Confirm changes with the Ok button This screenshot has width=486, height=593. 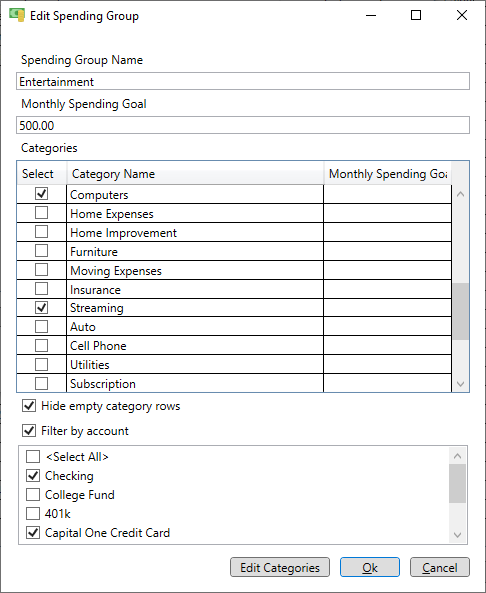click(x=370, y=567)
